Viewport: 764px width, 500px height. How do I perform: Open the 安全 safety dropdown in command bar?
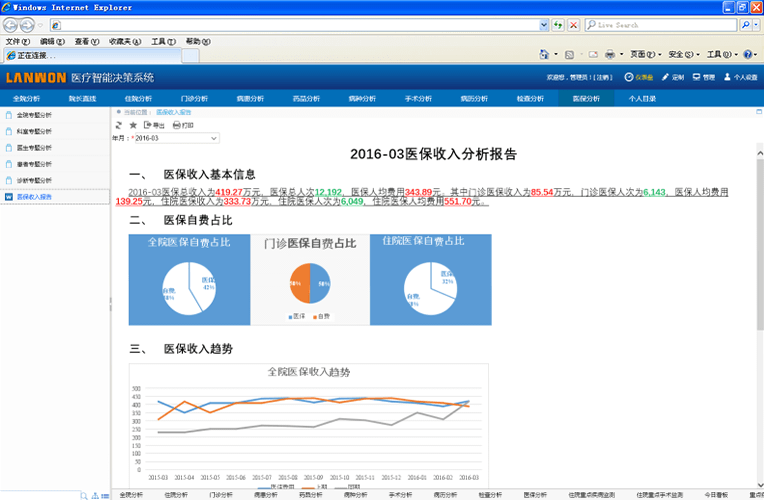click(684, 55)
